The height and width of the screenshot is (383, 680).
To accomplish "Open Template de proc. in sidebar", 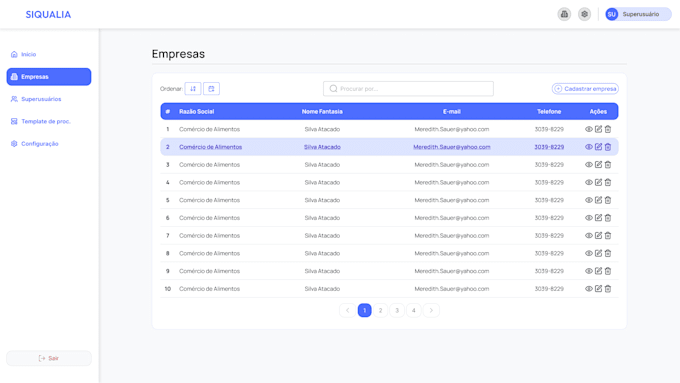I will (x=40, y=121).
